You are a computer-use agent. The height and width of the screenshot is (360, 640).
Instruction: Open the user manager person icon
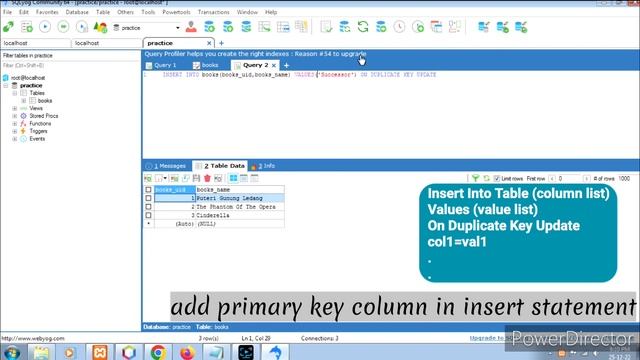point(191,27)
